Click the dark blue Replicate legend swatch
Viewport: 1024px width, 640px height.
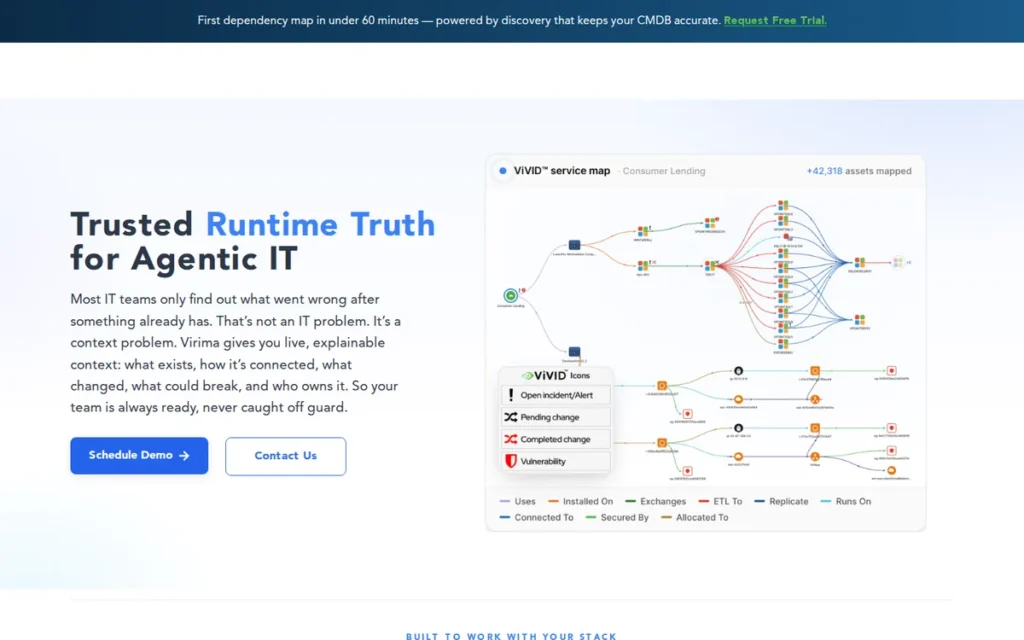tap(760, 502)
